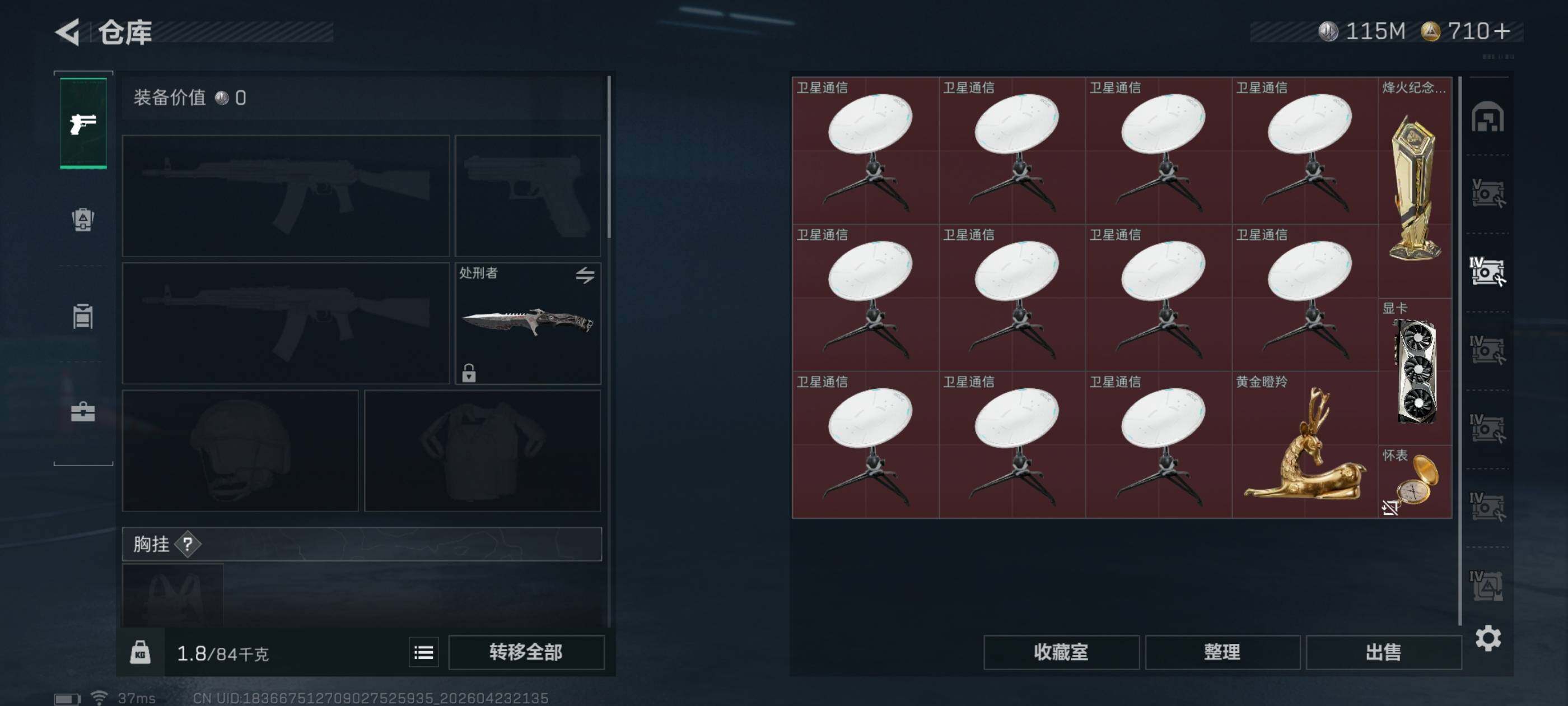Show help for 胸挂 with question mark
Viewport: 1568px width, 706px height.
pos(188,544)
